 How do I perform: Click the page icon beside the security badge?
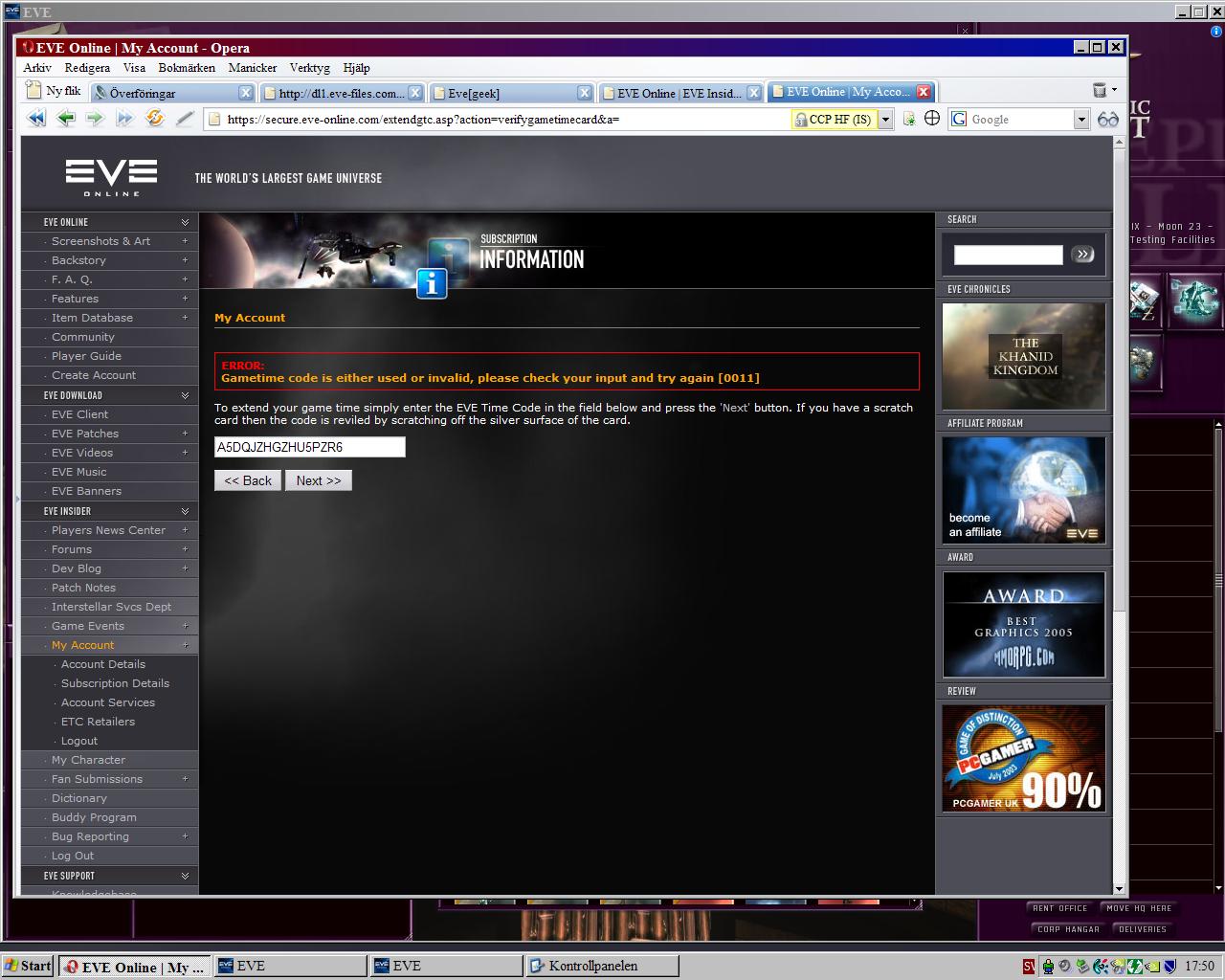(909, 119)
